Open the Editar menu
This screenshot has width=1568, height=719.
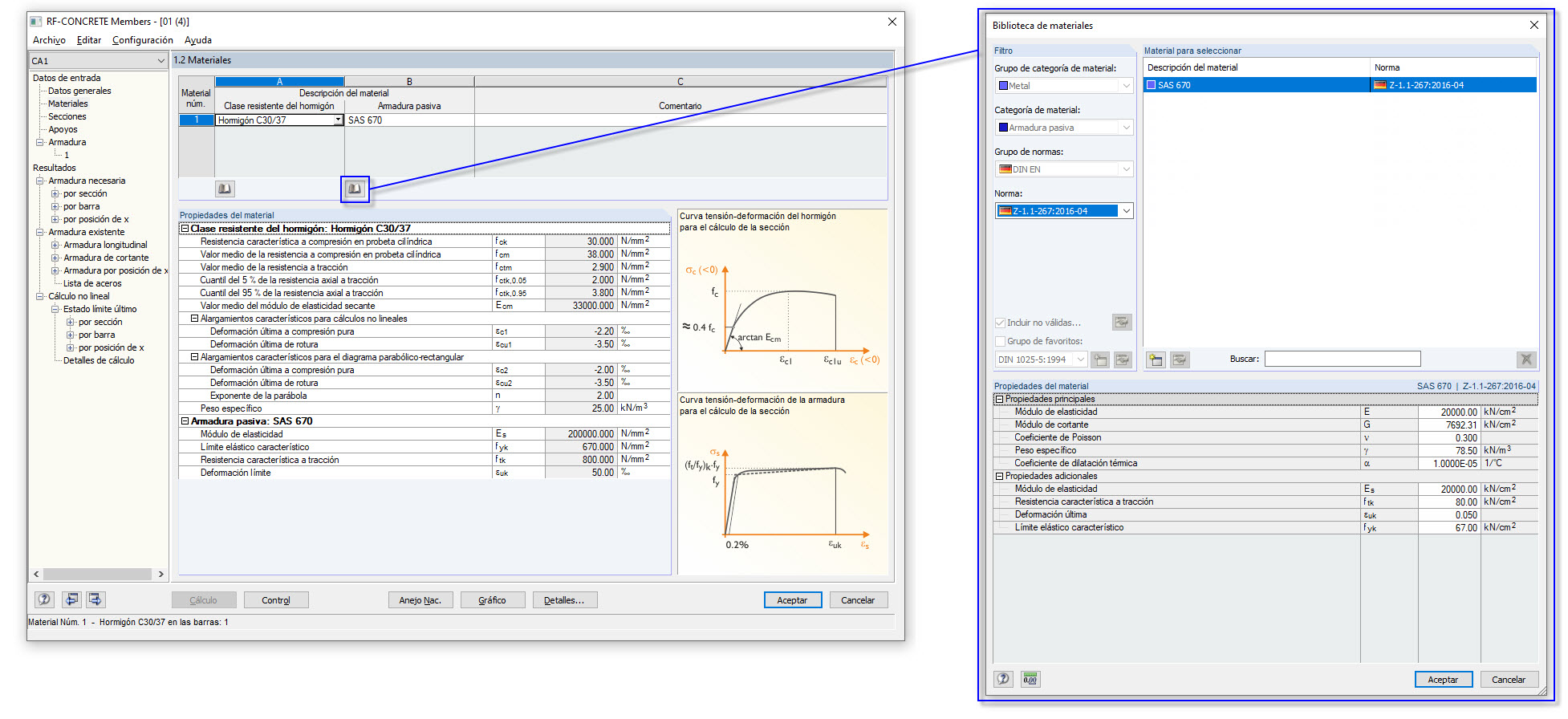click(89, 40)
